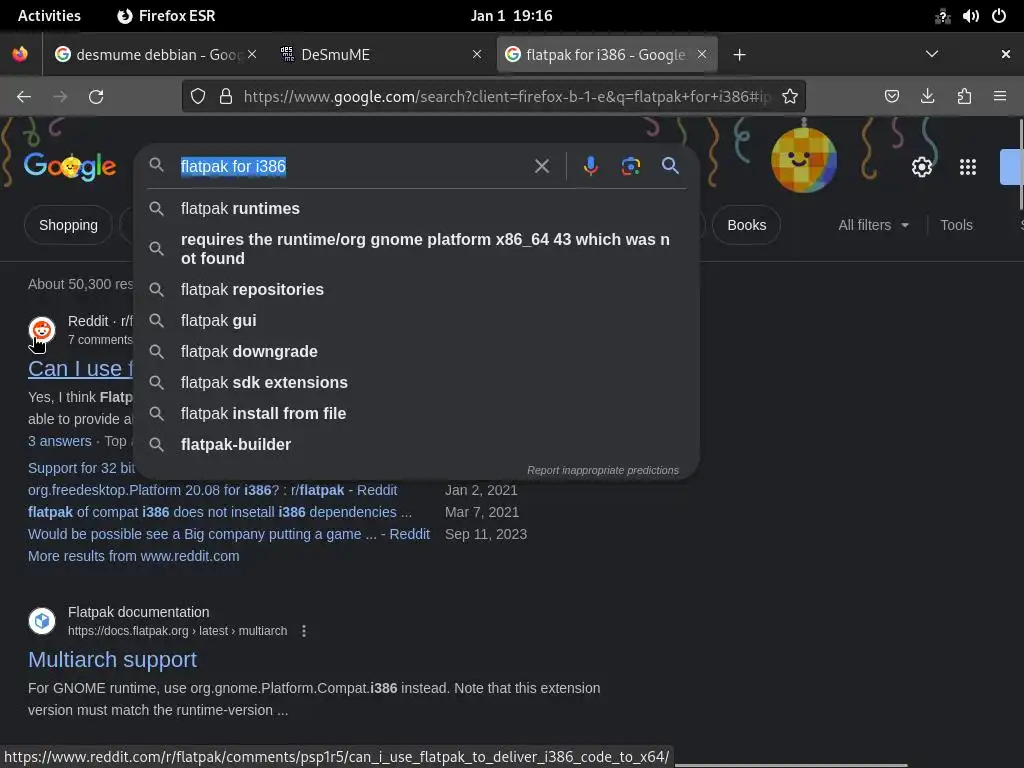Screen dimensions: 1024x768
Task: Choose suggestion flatpak repositories
Action: click(x=417, y=289)
